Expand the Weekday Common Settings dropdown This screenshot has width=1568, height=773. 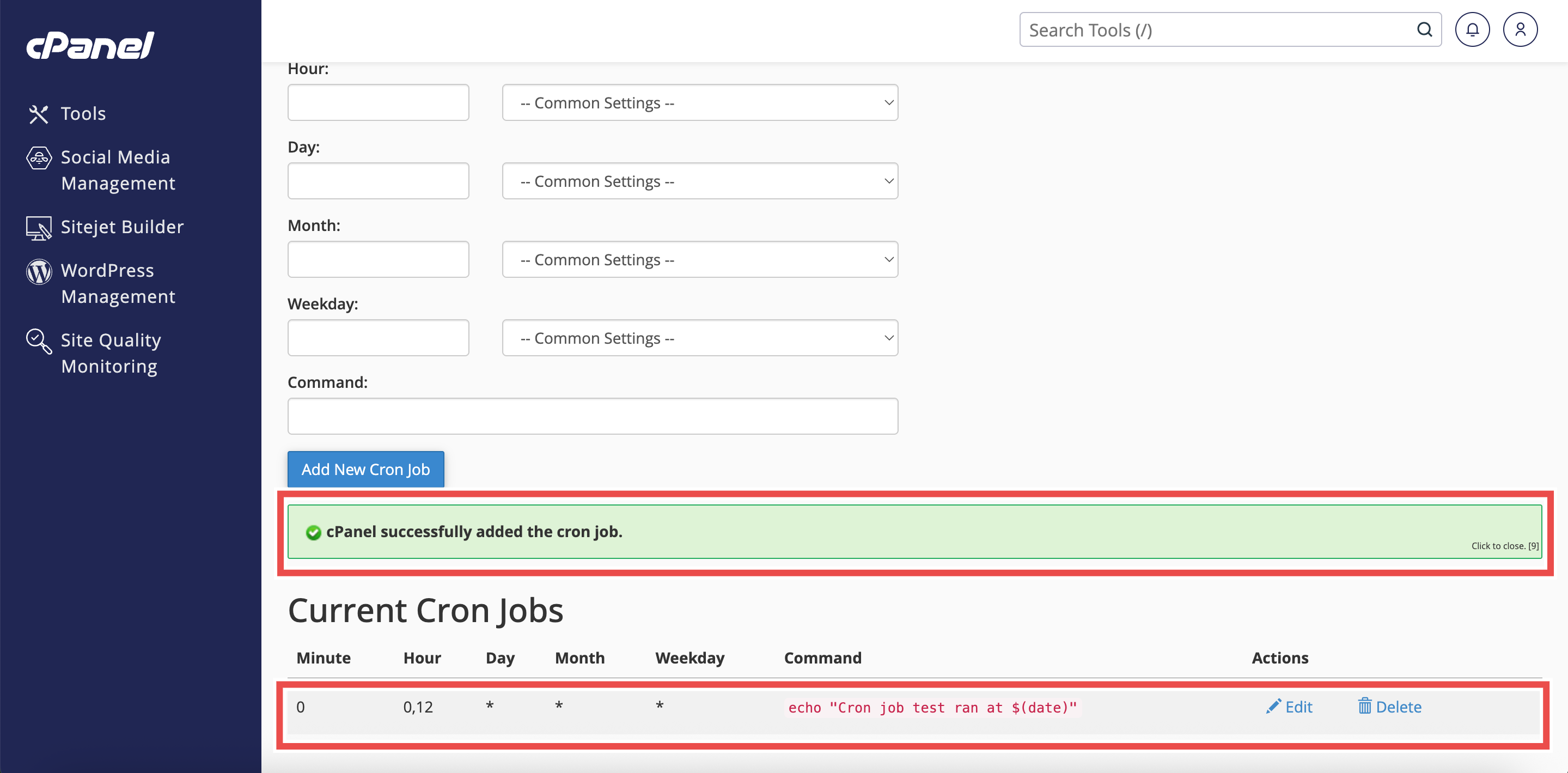click(699, 338)
